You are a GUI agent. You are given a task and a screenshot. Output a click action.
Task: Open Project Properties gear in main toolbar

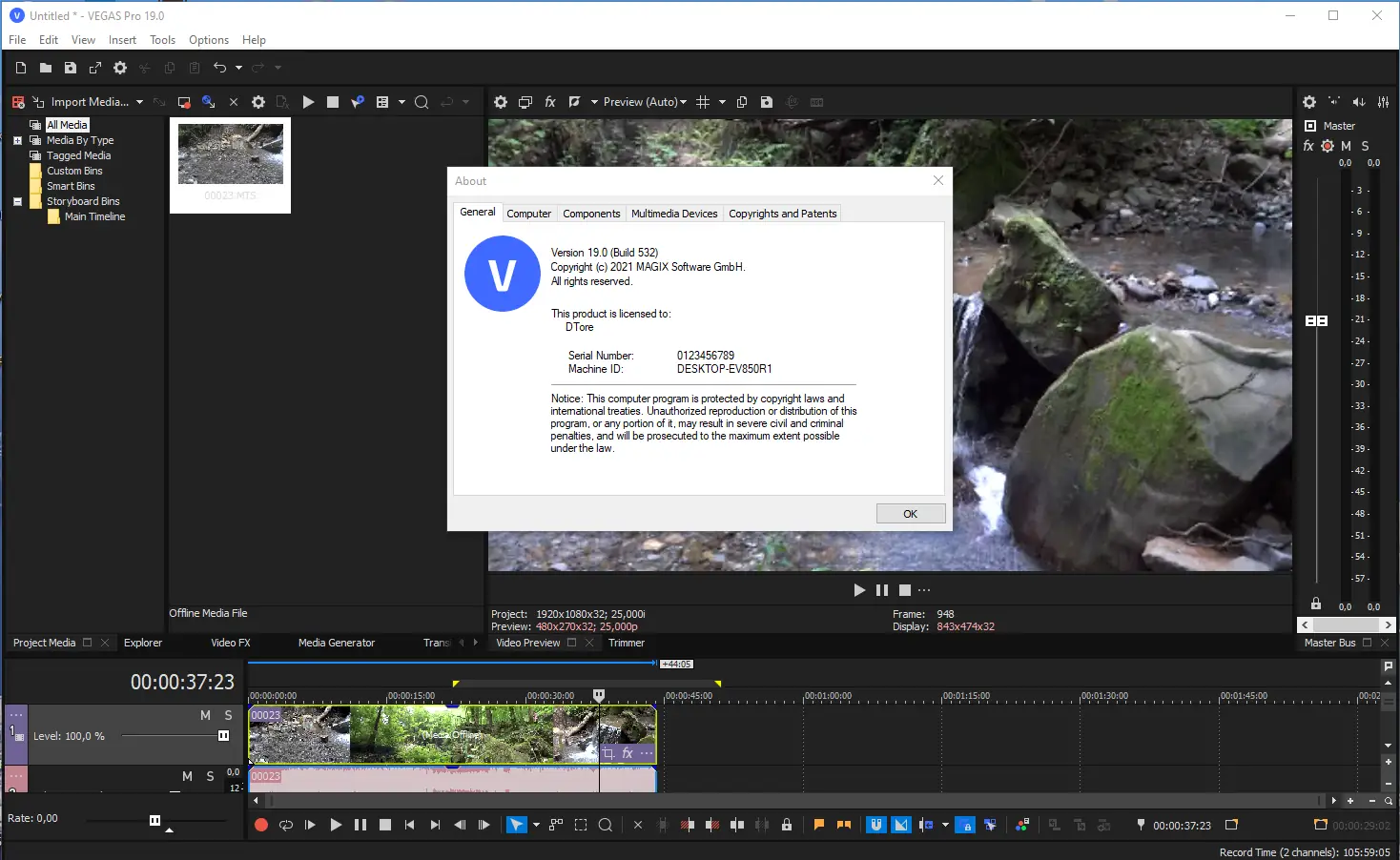pyautogui.click(x=120, y=68)
